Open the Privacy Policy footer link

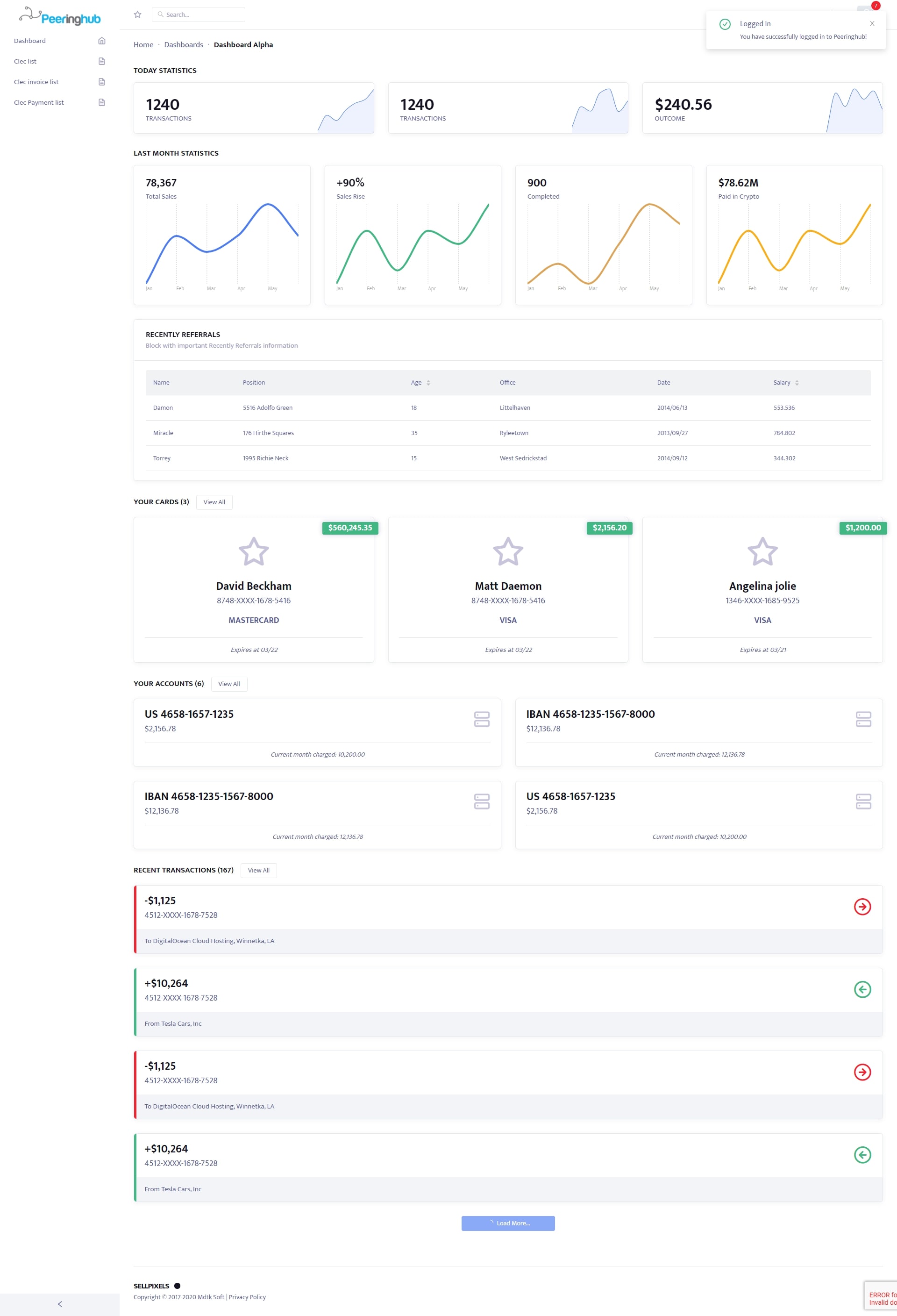click(247, 1297)
